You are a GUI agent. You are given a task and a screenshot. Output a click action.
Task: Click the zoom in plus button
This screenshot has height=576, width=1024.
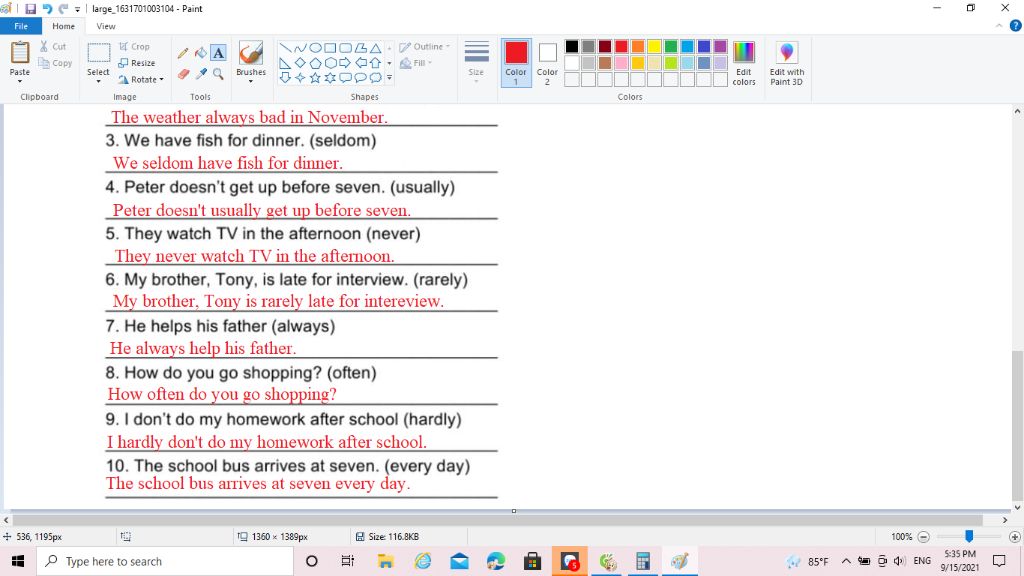[x=1014, y=537]
